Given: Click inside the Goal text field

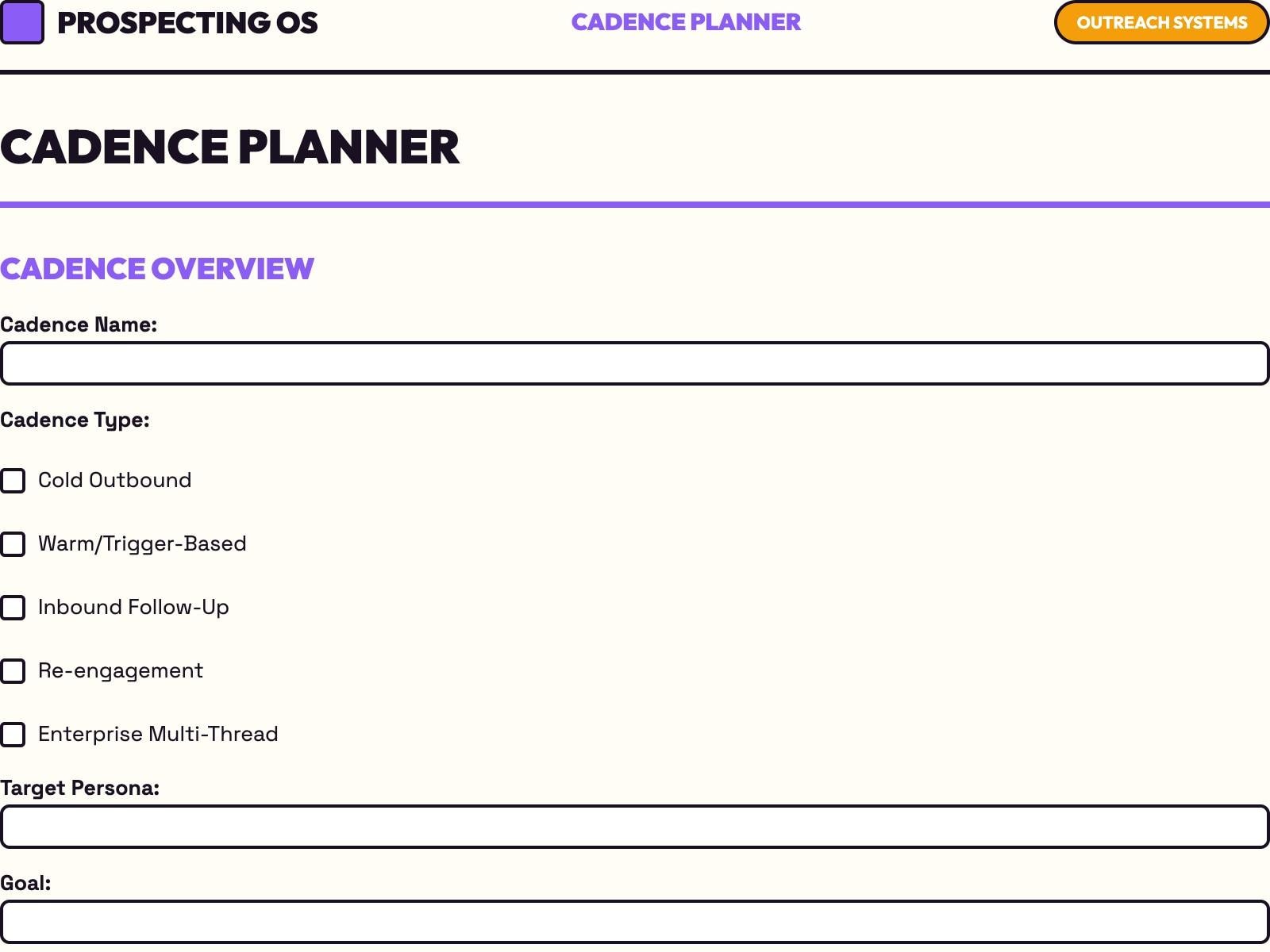Looking at the screenshot, I should point(635,922).
